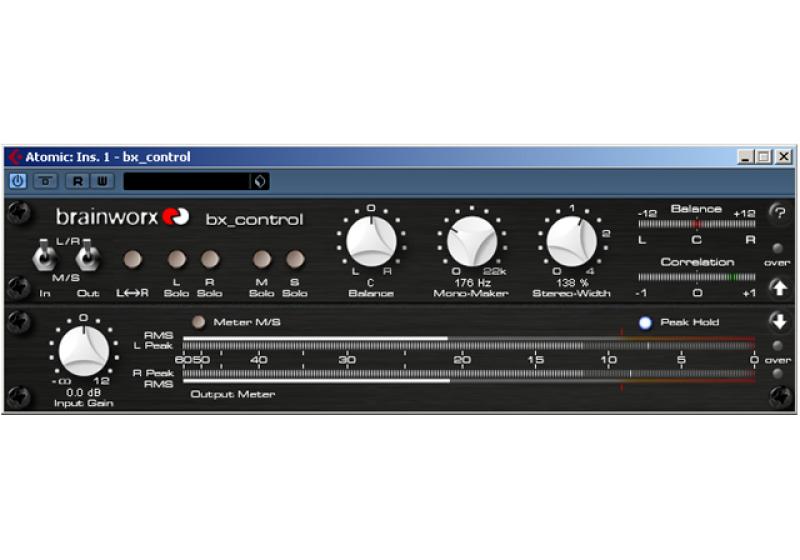Click the 0.0 dB Input Gain value
The image size is (800, 560).
84,393
